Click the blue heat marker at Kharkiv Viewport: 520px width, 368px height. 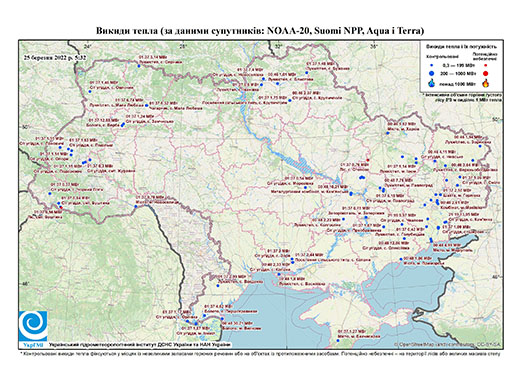tap(387, 133)
